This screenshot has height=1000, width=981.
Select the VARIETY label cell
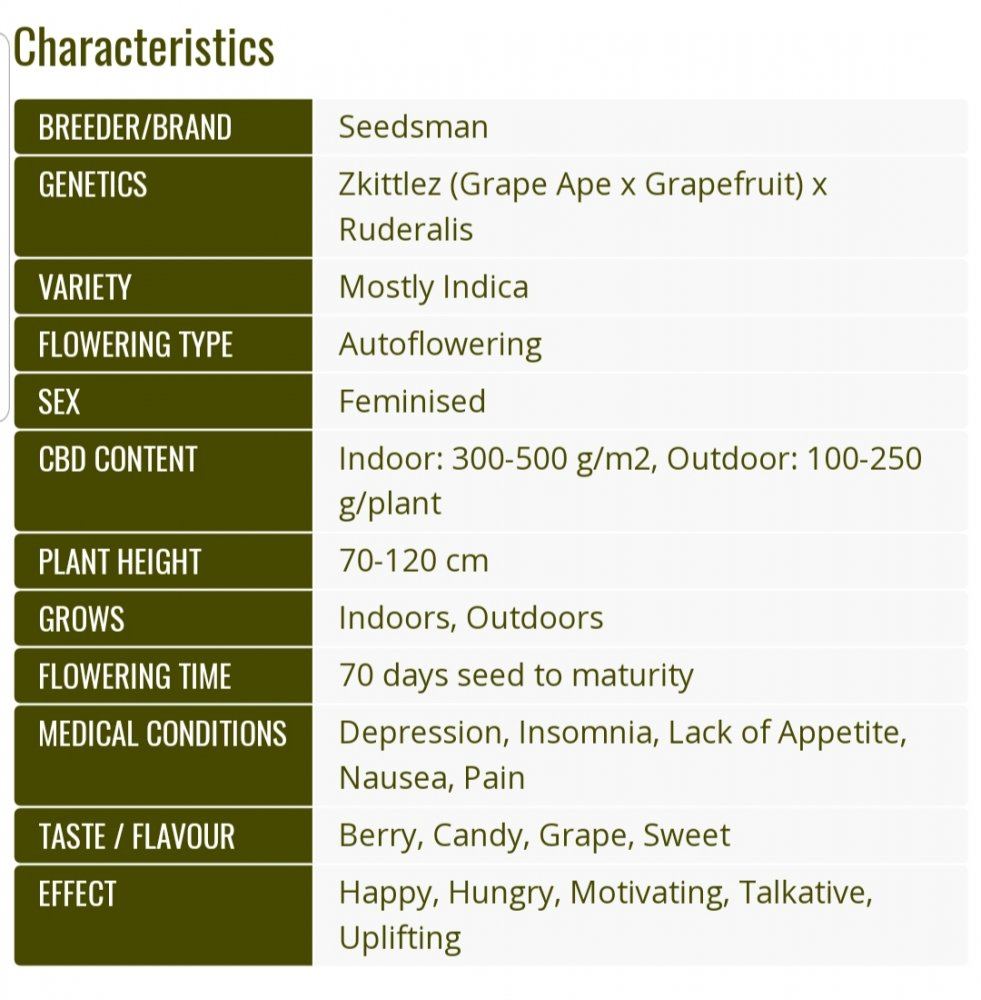coord(163,287)
